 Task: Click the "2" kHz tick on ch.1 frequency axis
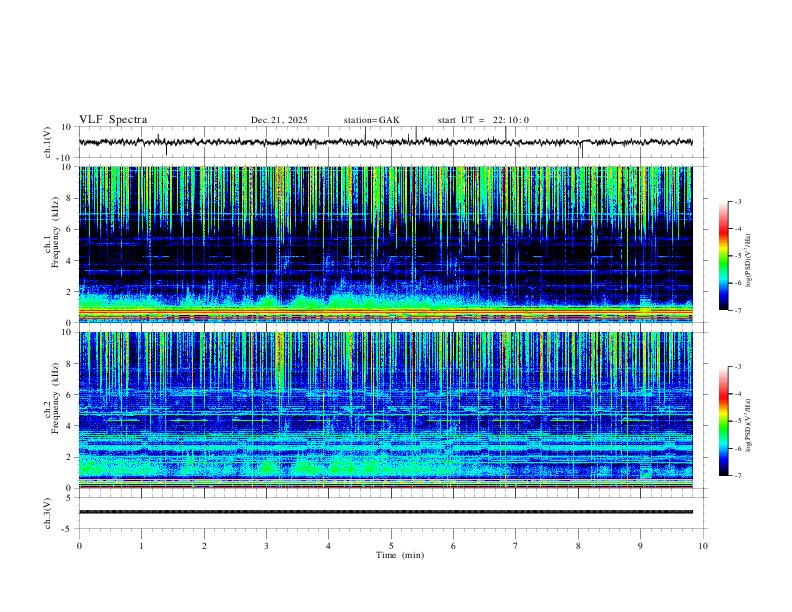[x=70, y=291]
